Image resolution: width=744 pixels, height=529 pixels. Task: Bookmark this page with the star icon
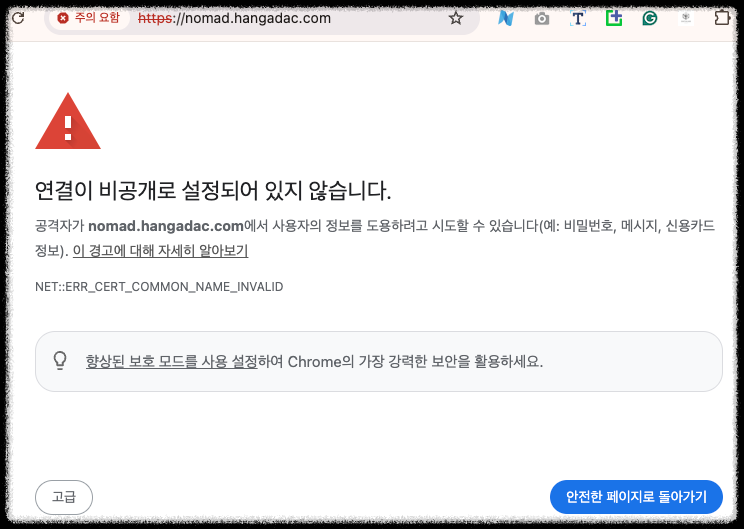pyautogui.click(x=456, y=19)
